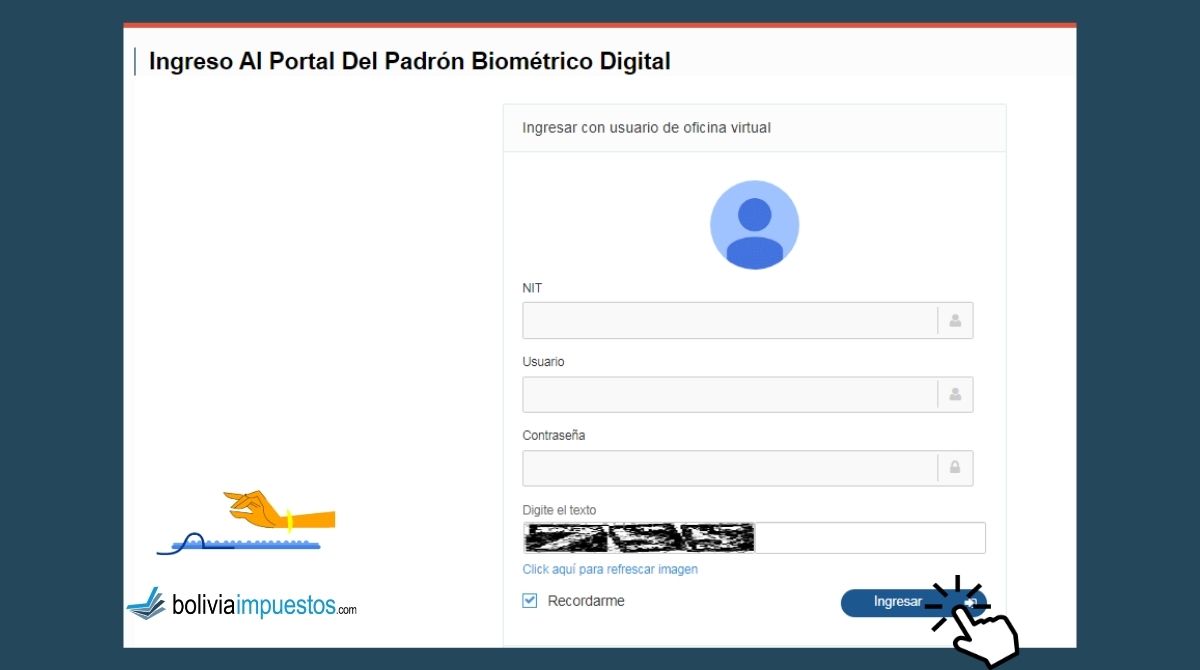Click the padlock icon in Contraseña field
This screenshot has height=670, width=1200.
tap(955, 467)
